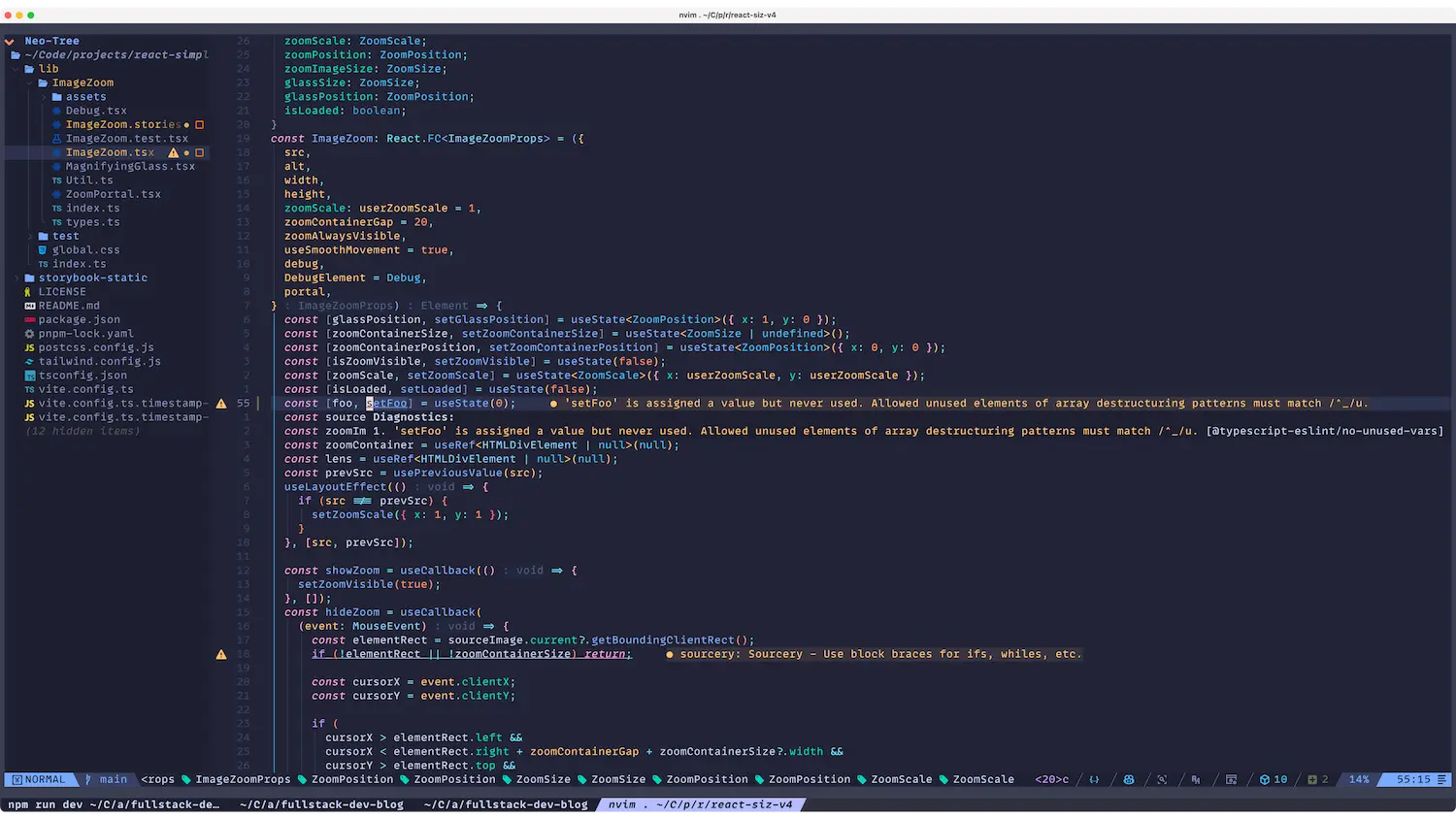
Task: Click the cube icon showing 10
Action: 1265,779
